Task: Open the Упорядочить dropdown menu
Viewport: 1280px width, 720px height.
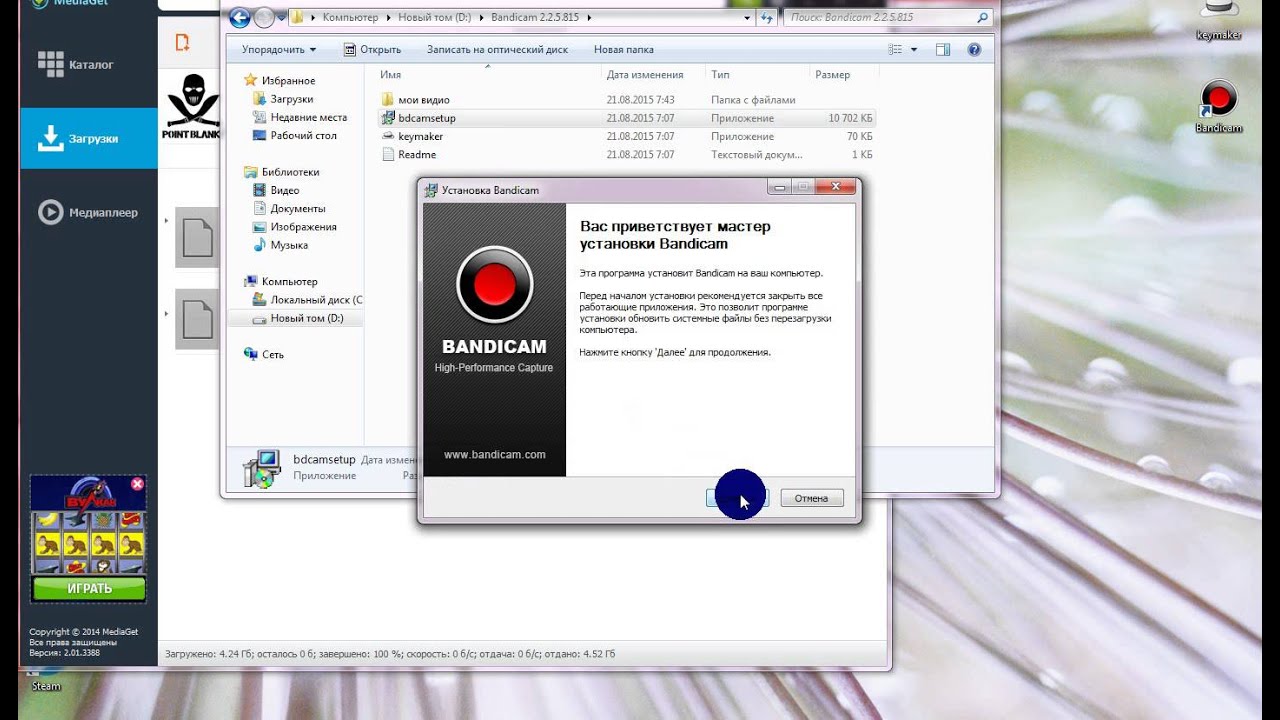Action: click(279, 49)
